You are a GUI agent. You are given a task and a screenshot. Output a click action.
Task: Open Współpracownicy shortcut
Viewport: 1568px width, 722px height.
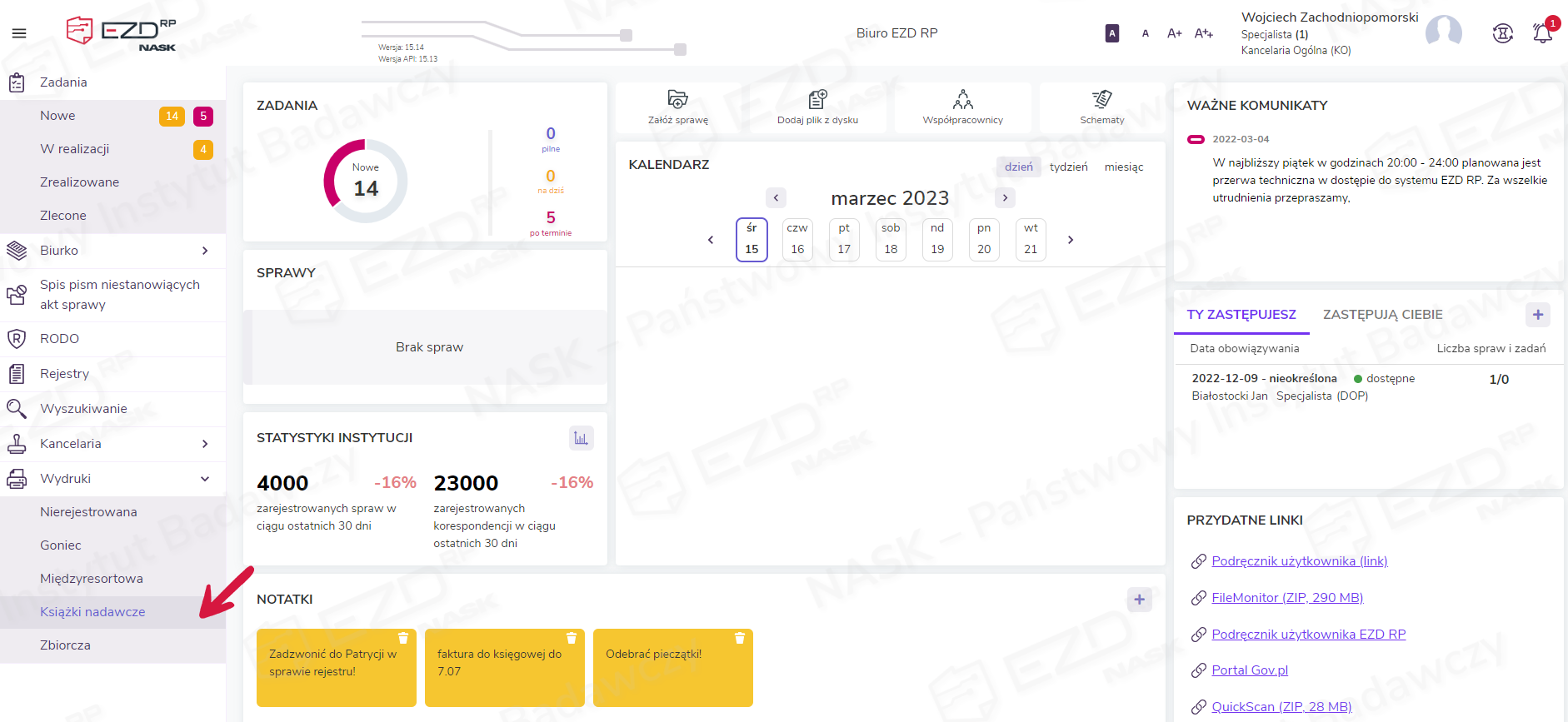(x=962, y=100)
